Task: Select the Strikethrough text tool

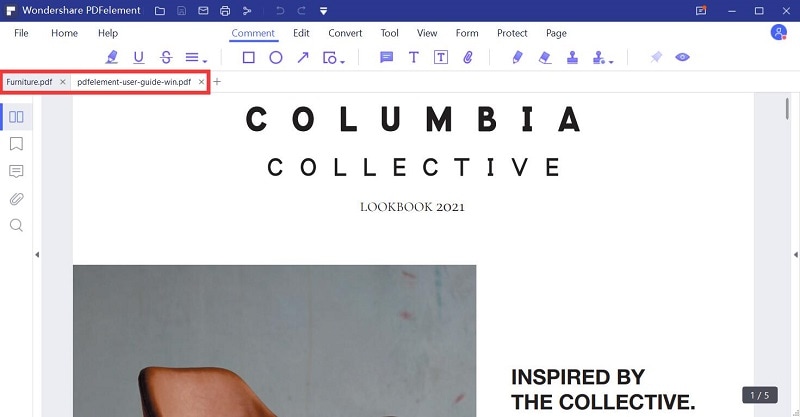Action: (166, 57)
